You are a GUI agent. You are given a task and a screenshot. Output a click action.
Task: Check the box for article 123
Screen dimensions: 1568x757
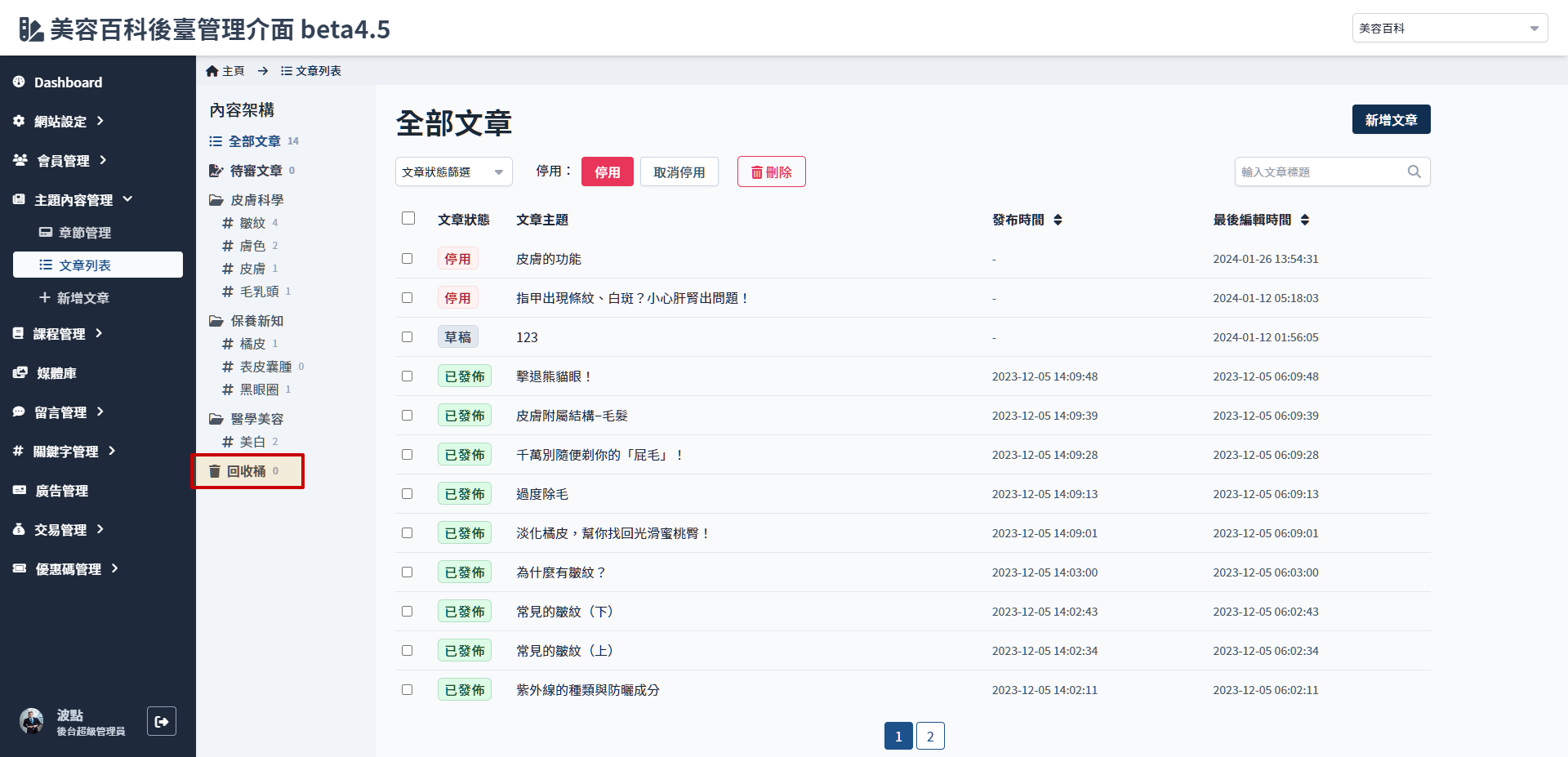[407, 336]
